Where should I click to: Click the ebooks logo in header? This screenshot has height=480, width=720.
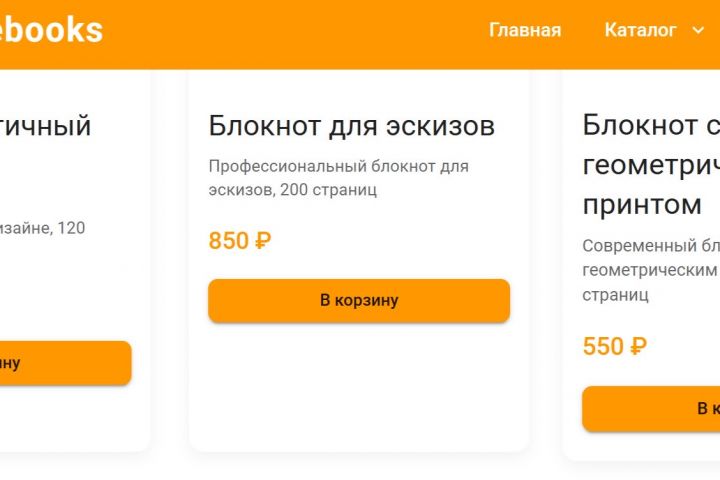(52, 30)
